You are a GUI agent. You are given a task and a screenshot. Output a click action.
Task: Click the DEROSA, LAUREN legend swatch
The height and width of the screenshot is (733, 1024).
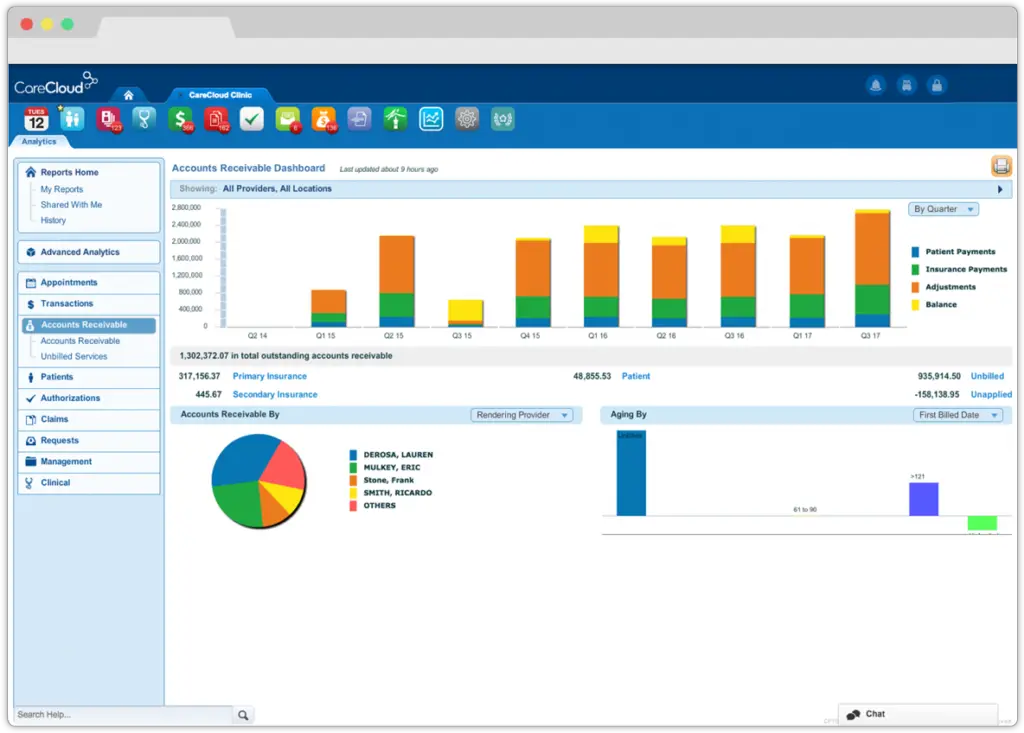353,455
